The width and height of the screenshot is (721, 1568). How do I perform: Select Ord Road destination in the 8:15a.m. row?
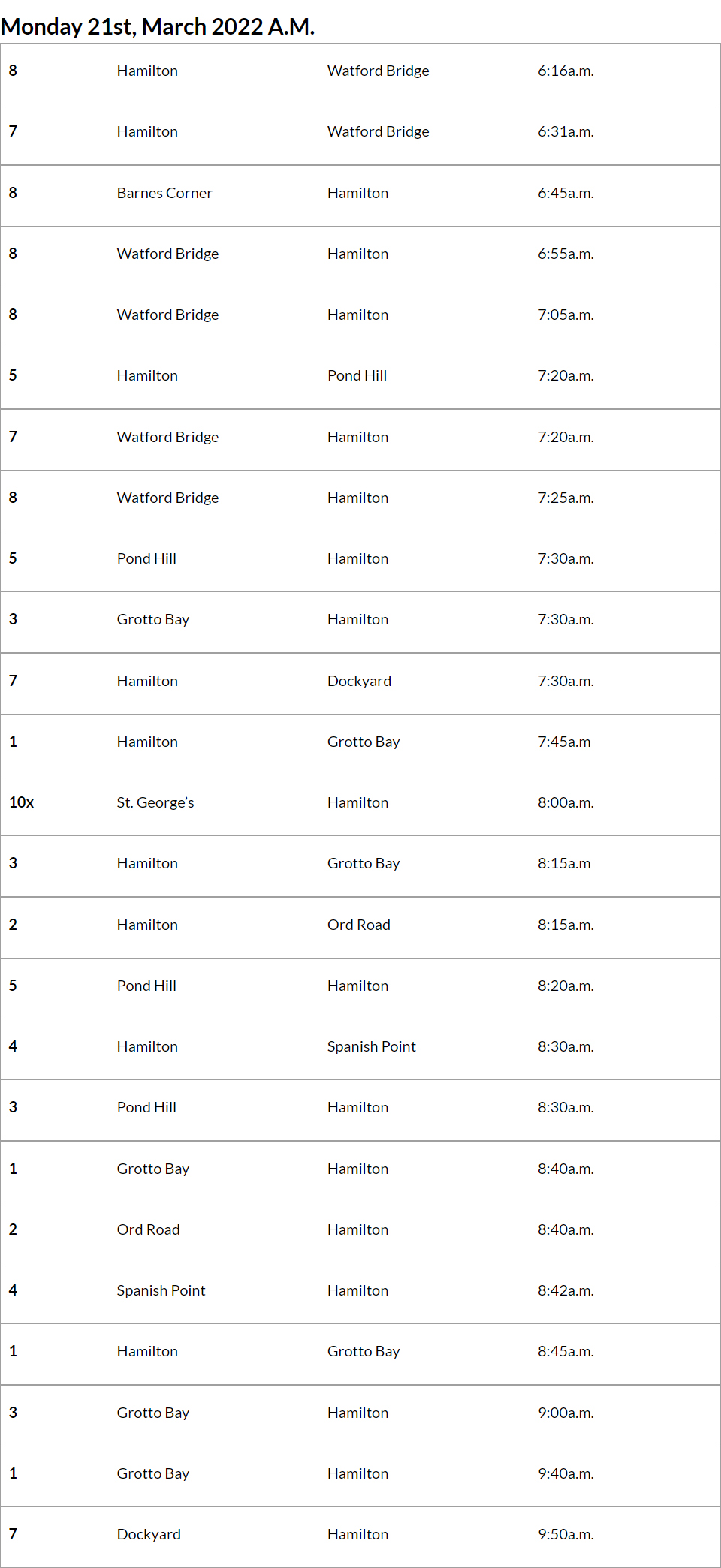(358, 925)
